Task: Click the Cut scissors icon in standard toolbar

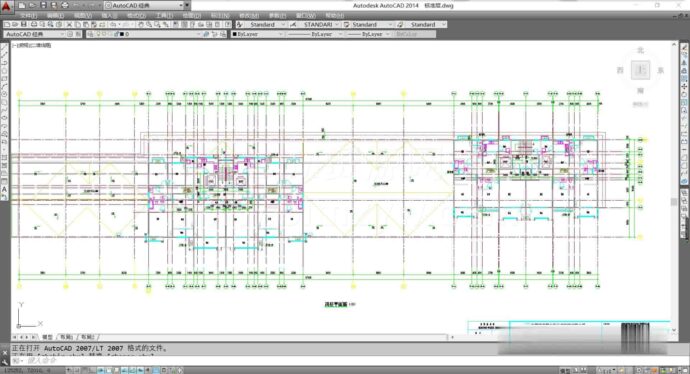Action: point(69,25)
